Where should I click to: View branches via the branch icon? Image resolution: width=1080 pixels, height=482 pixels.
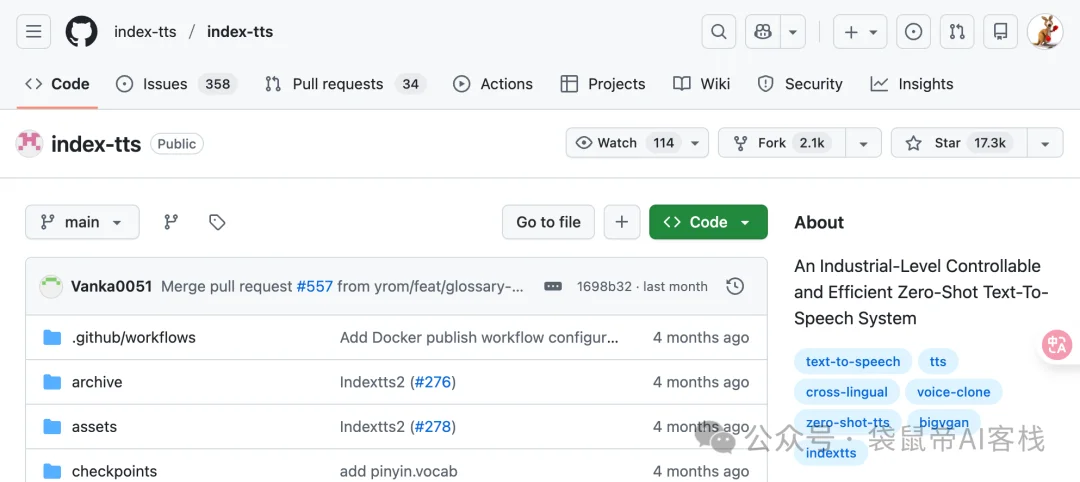(171, 222)
